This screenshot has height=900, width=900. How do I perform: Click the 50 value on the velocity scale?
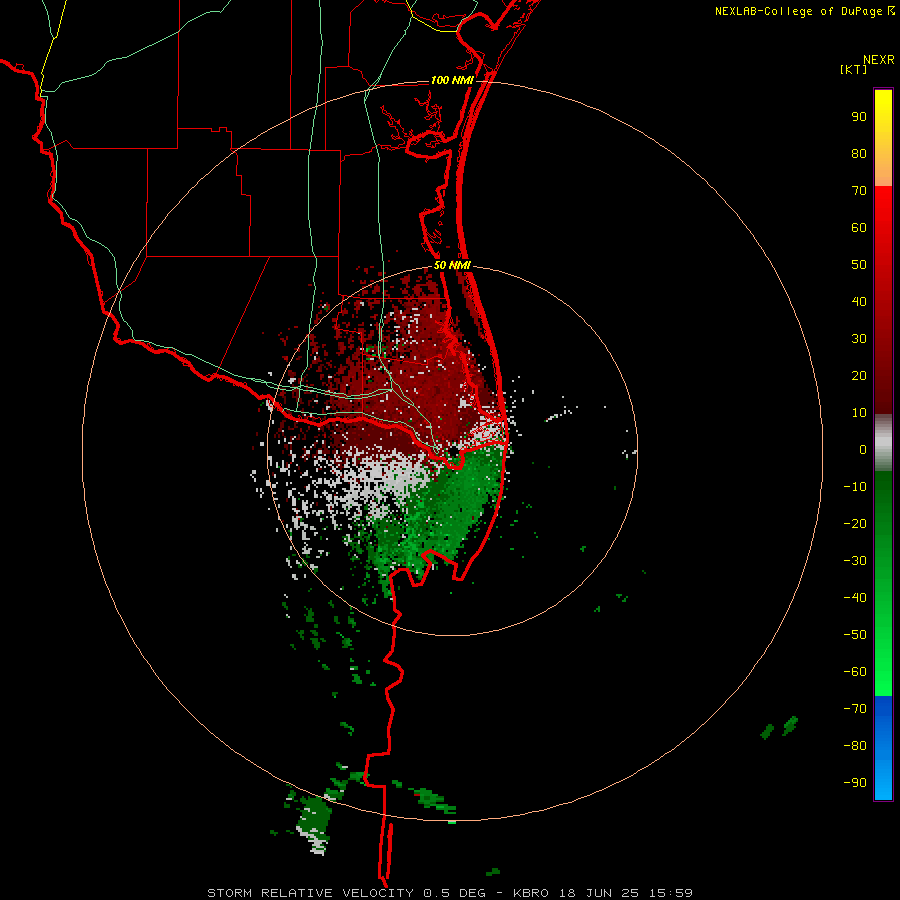tap(859, 265)
